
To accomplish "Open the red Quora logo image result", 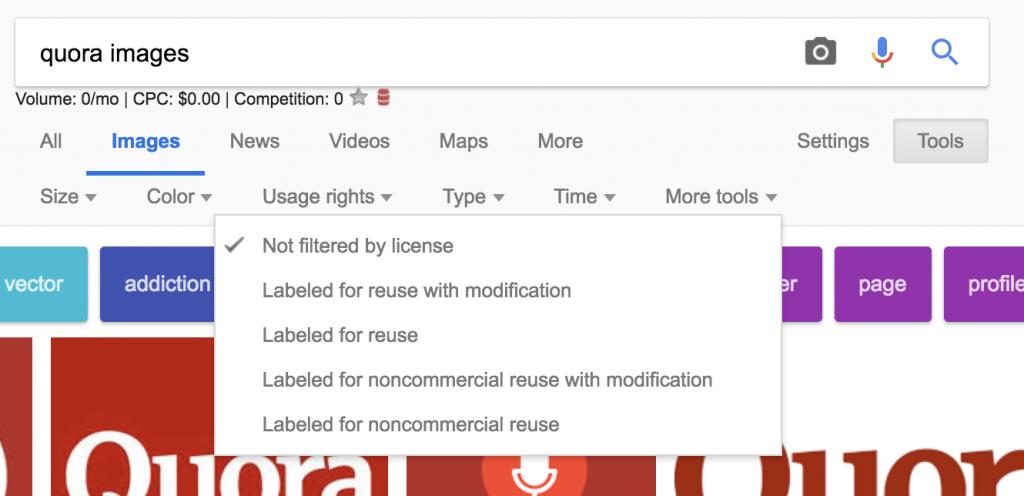I will (x=133, y=416).
